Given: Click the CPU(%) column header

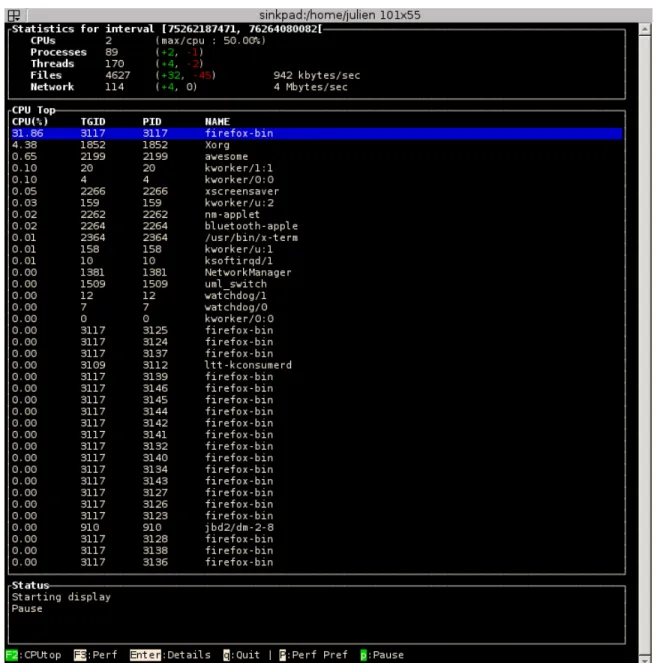Looking at the screenshot, I should (30, 122).
